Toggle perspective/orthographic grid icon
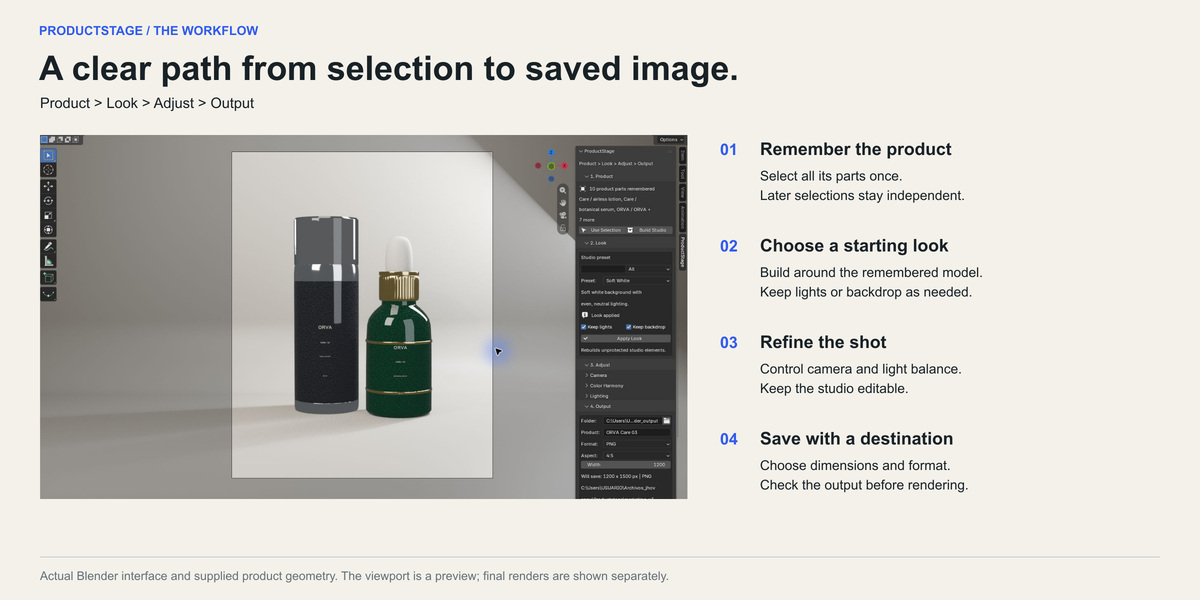Screen dimensions: 1200x600 563,228
